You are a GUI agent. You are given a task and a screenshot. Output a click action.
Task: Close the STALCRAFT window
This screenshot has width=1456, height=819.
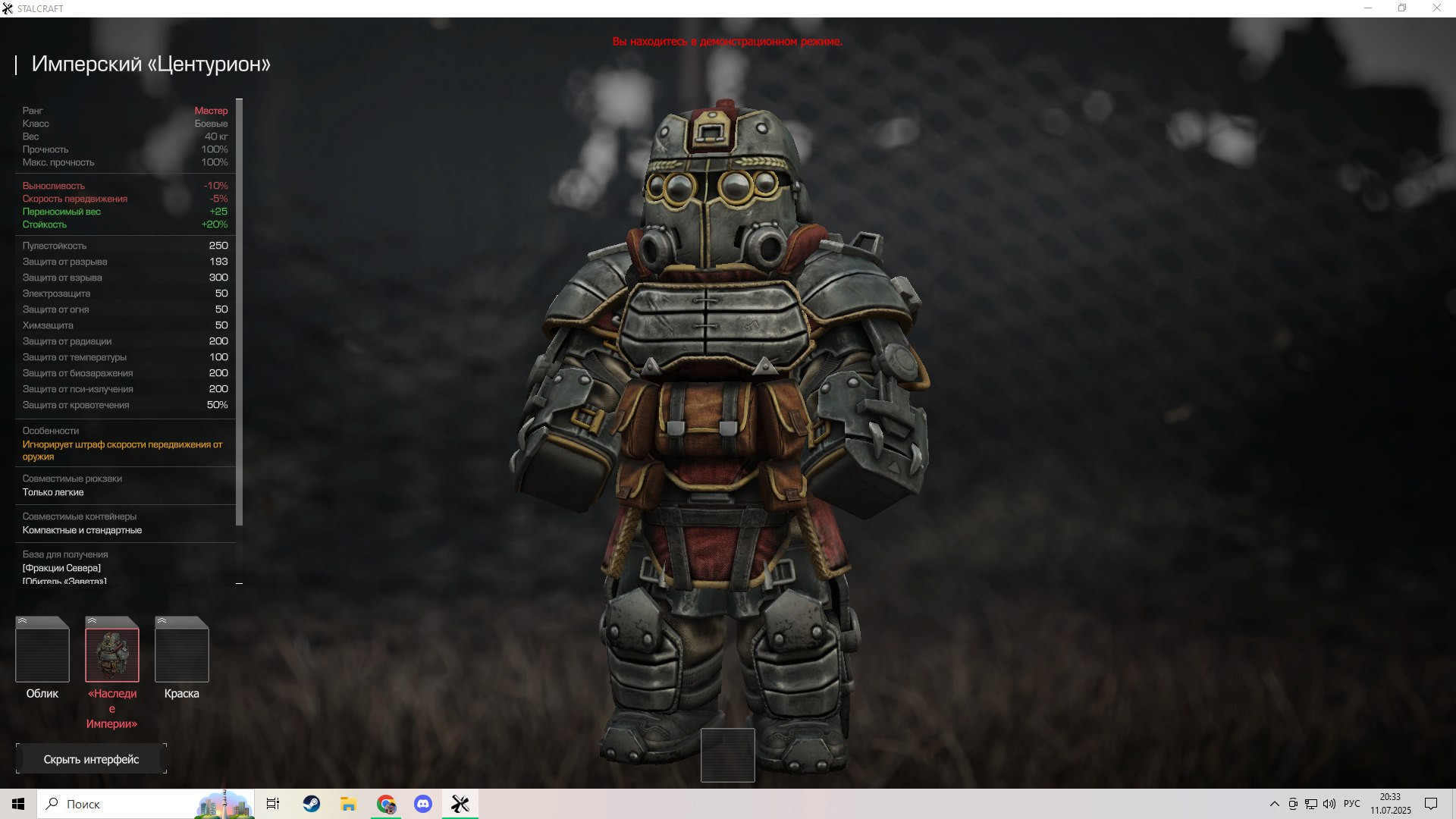(1436, 8)
